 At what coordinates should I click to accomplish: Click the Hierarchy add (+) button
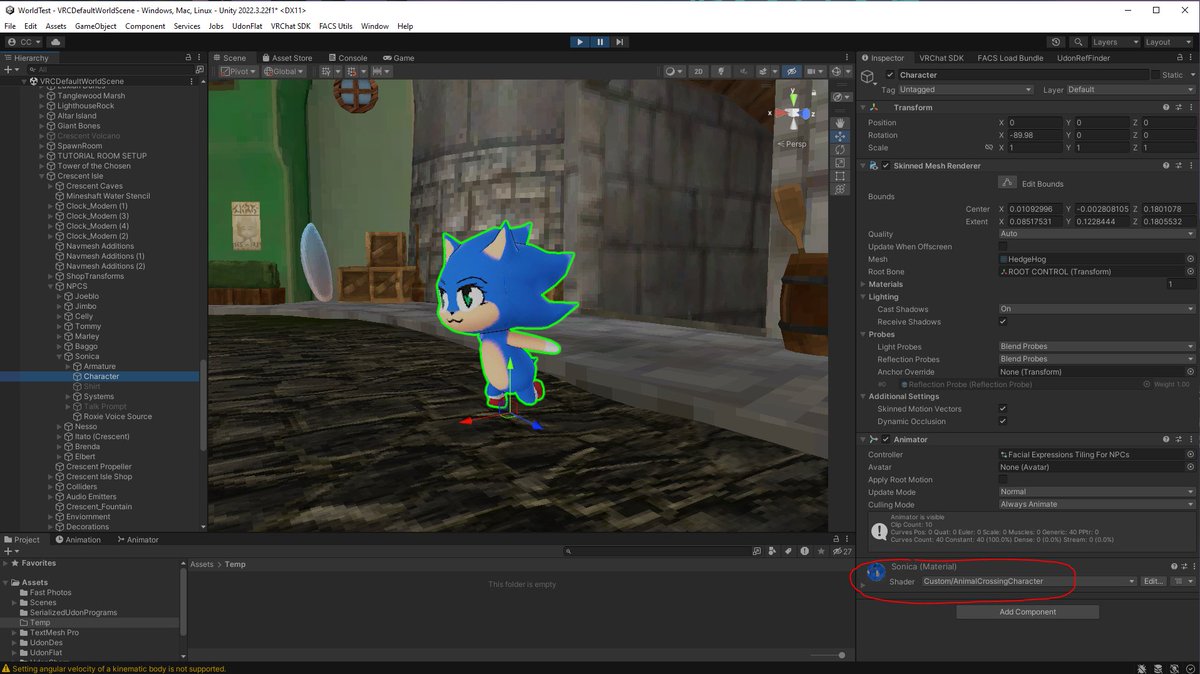[x=10, y=70]
